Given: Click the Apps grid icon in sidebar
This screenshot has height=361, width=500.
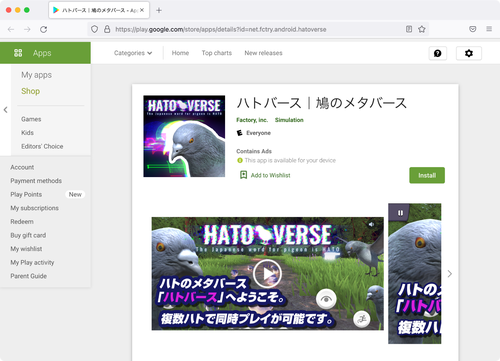Looking at the screenshot, I should tap(18, 53).
